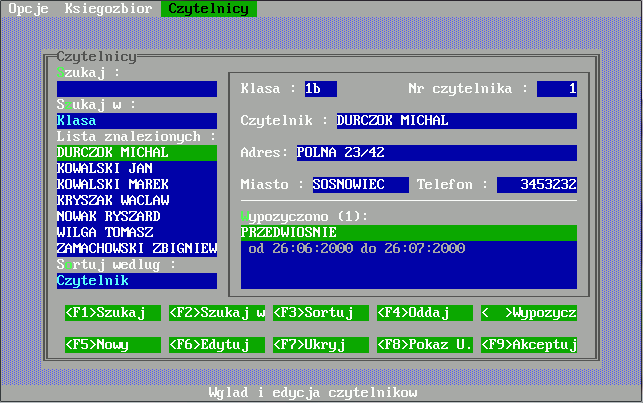Click the Szukaj search input field

pyautogui.click(x=137, y=89)
